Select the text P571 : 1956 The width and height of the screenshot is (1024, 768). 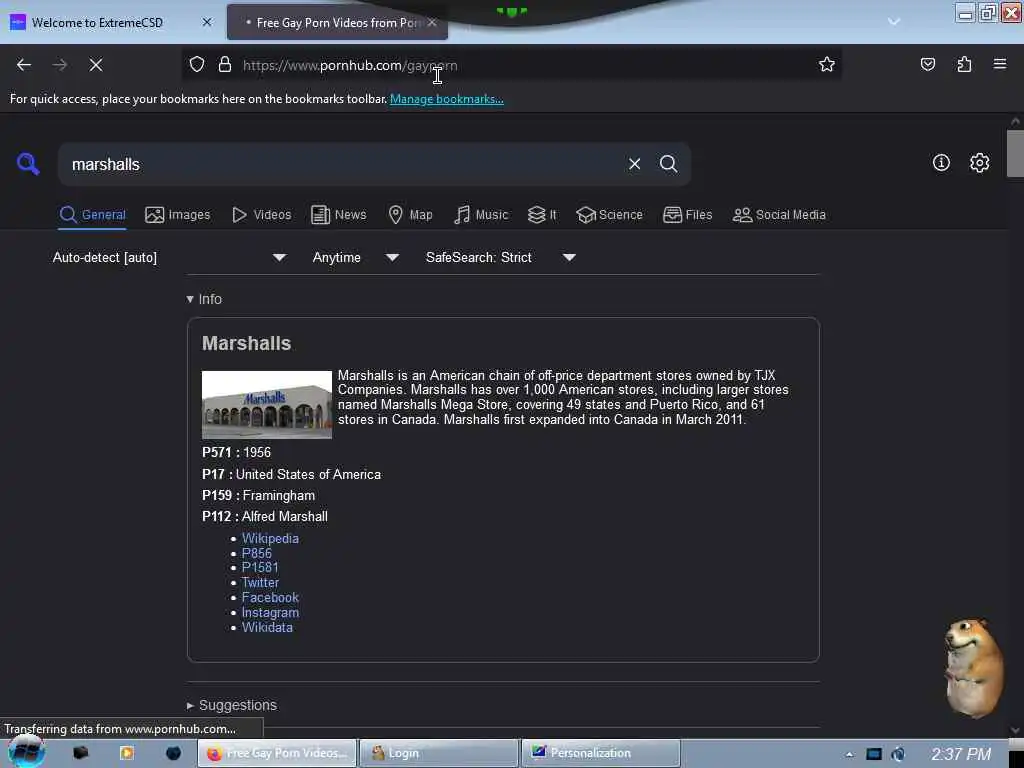coord(236,452)
